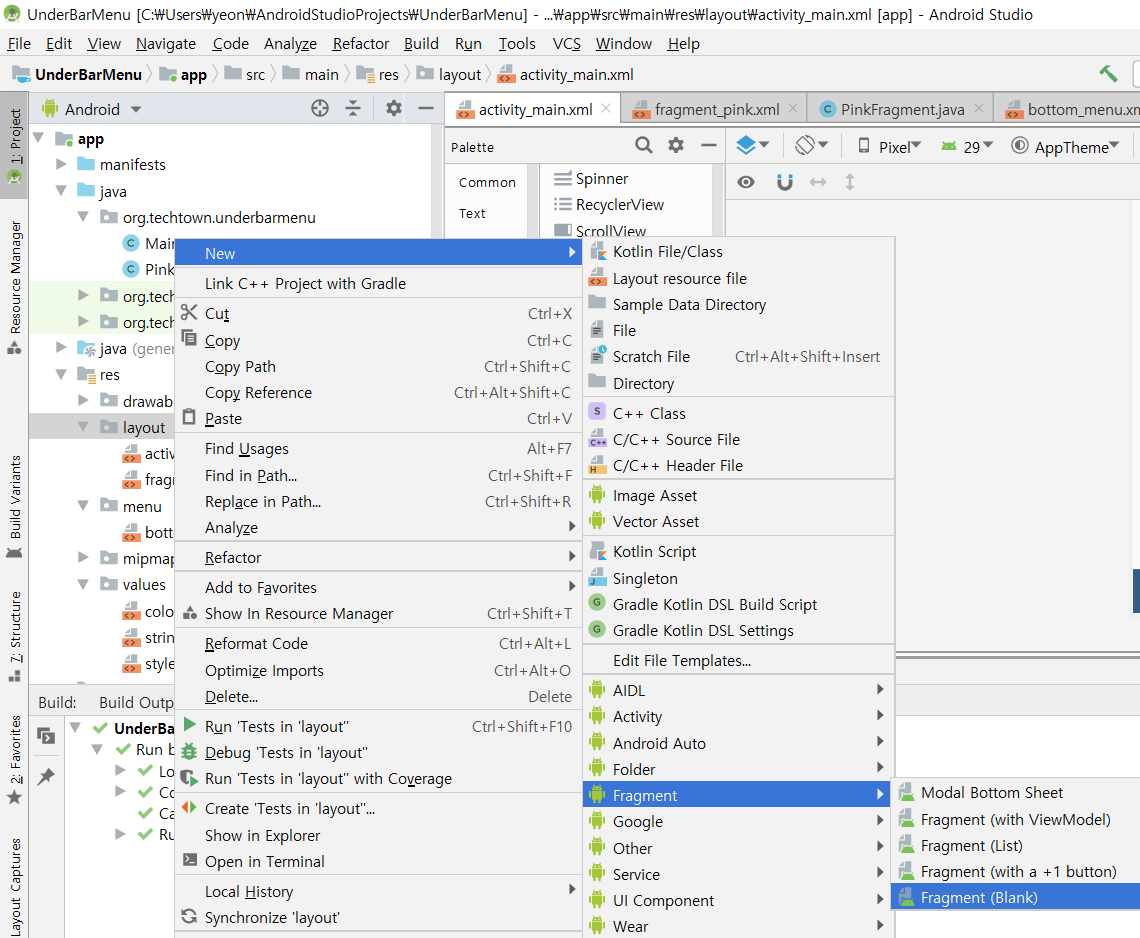Switch to PinkFragment.java editor tab
The width and height of the screenshot is (1140, 938).
pyautogui.click(x=902, y=109)
